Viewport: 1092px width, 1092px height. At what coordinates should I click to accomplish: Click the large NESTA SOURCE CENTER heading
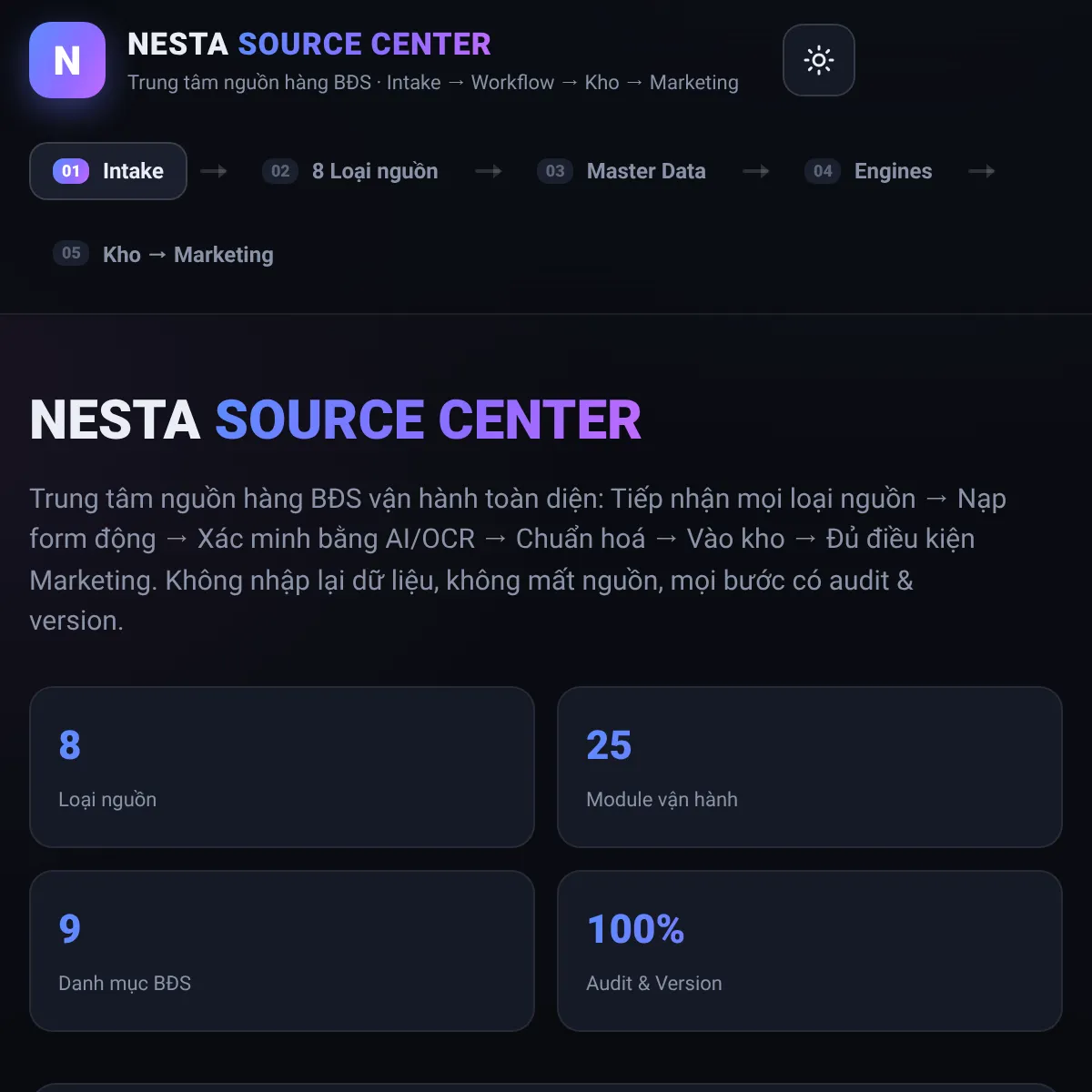336,420
